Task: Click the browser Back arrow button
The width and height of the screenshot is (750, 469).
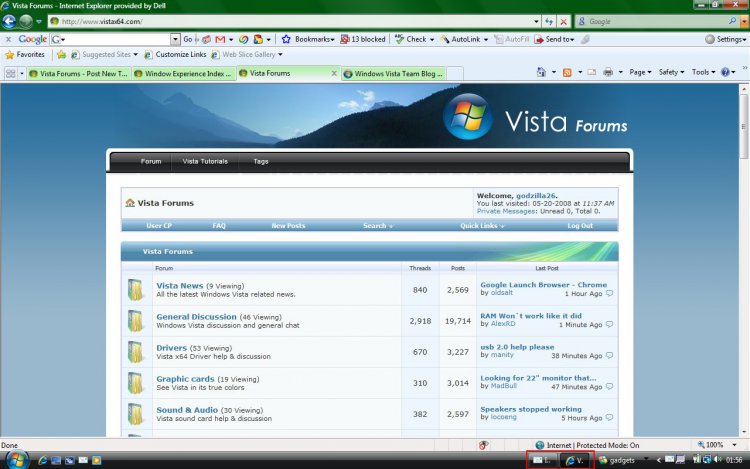Action: (x=9, y=22)
